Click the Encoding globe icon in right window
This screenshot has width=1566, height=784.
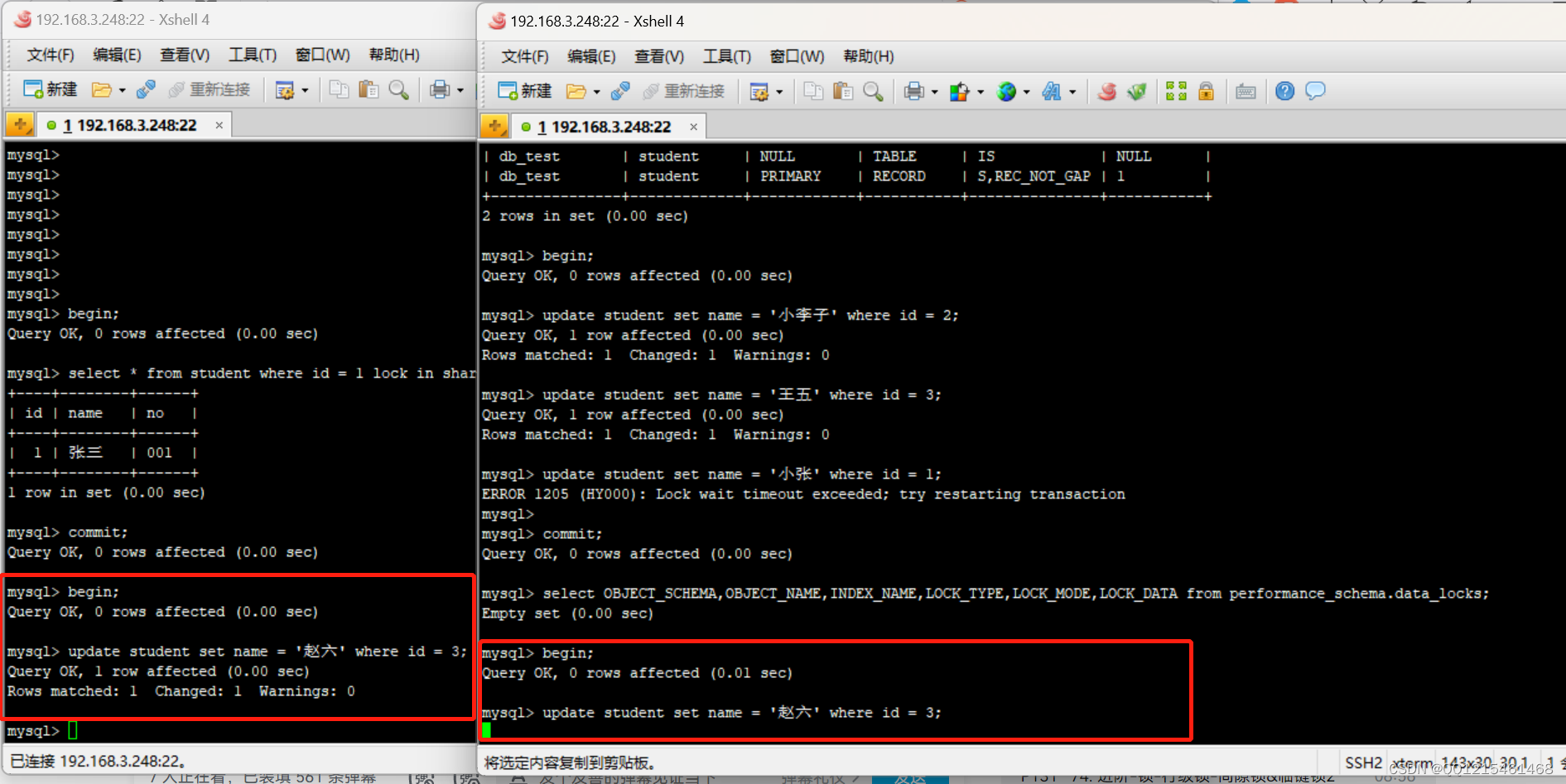(1006, 91)
